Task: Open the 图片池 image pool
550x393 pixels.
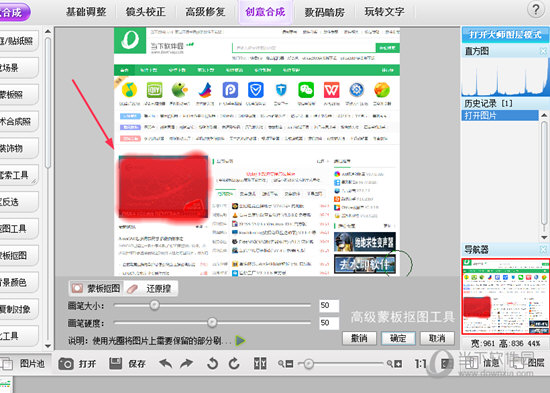Action: point(24,364)
